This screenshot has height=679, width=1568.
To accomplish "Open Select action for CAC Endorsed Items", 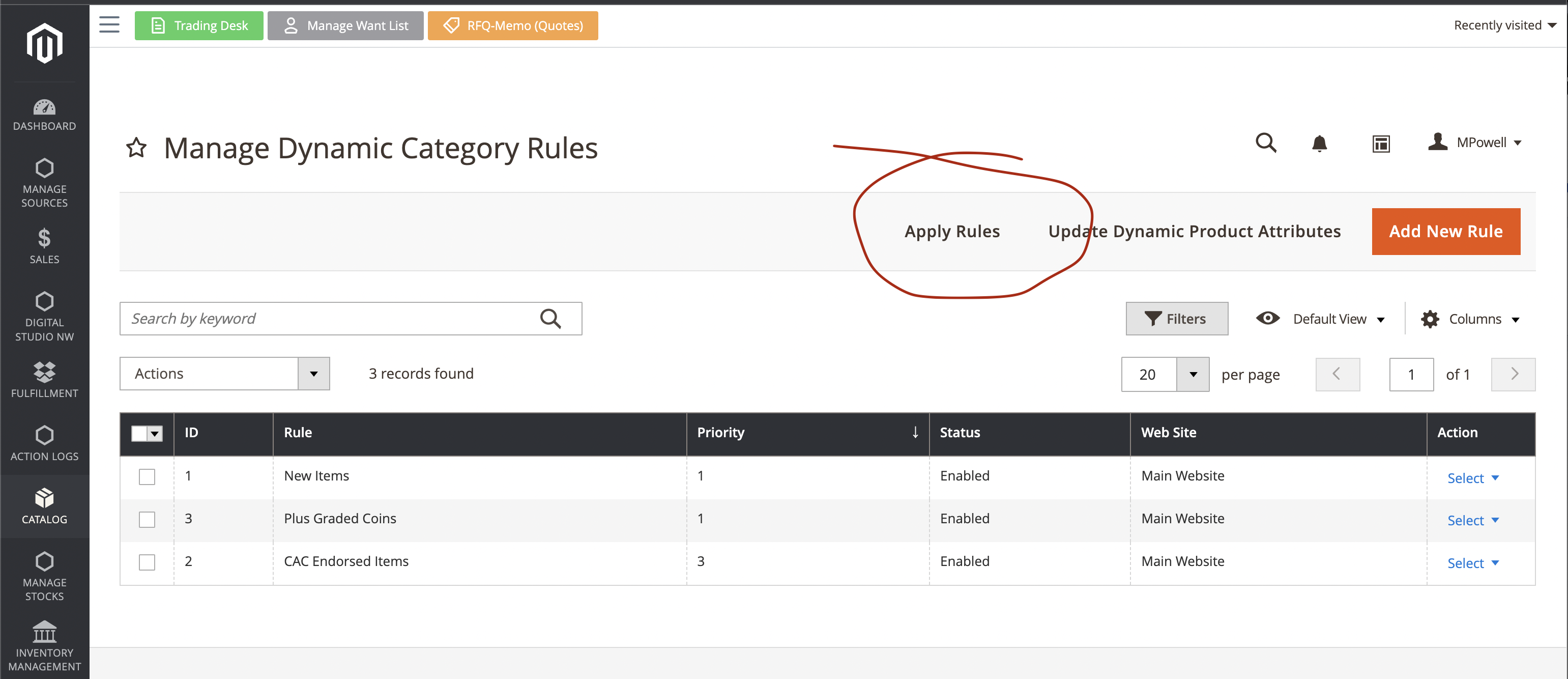I will tap(1472, 563).
